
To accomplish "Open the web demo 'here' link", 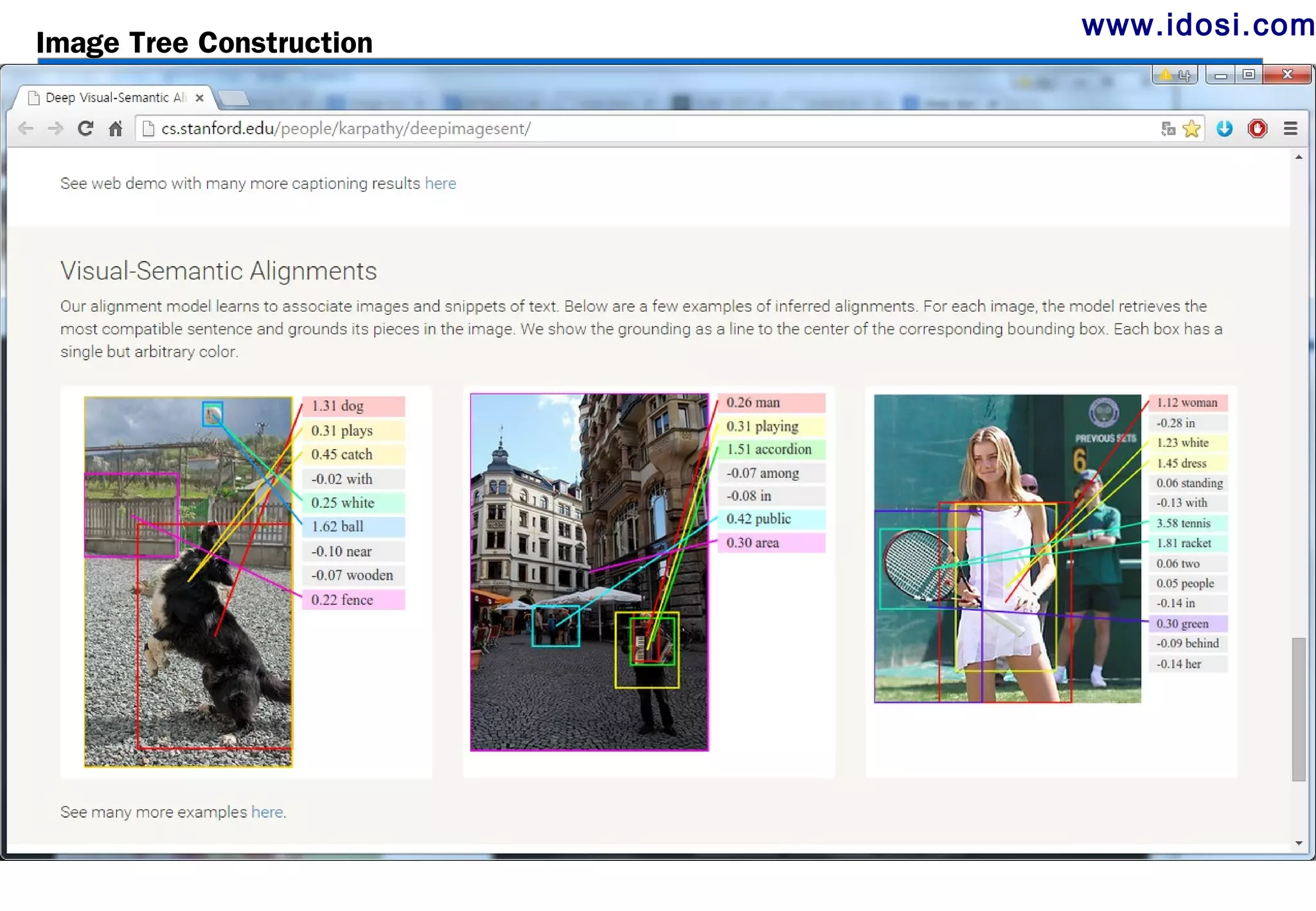I will pyautogui.click(x=440, y=184).
